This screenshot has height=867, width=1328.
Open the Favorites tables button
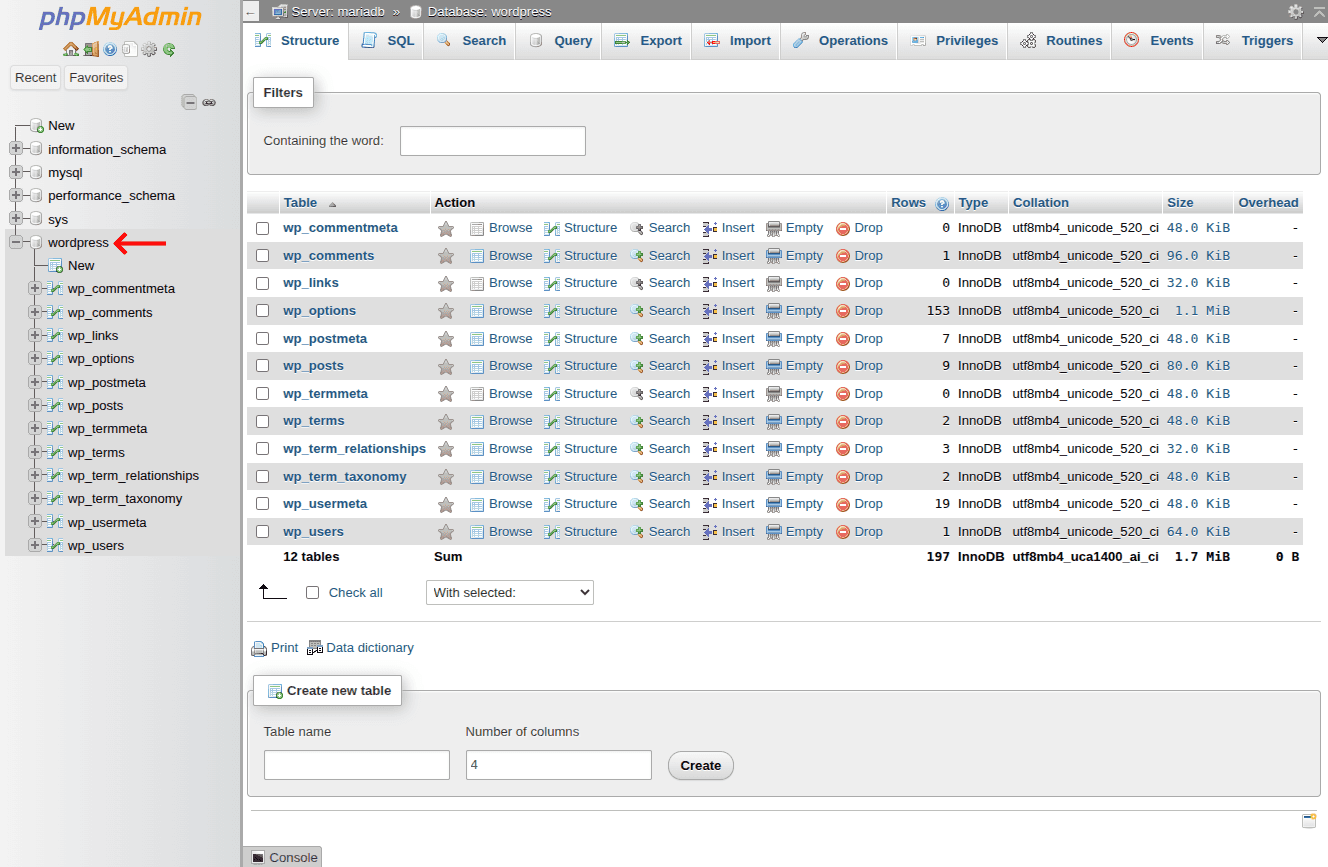pos(96,78)
